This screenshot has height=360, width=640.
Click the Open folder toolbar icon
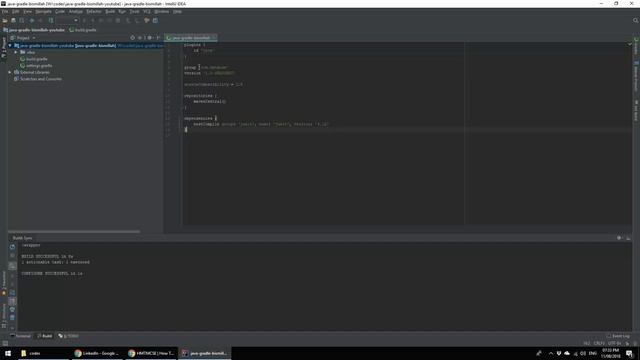pos(5,20)
